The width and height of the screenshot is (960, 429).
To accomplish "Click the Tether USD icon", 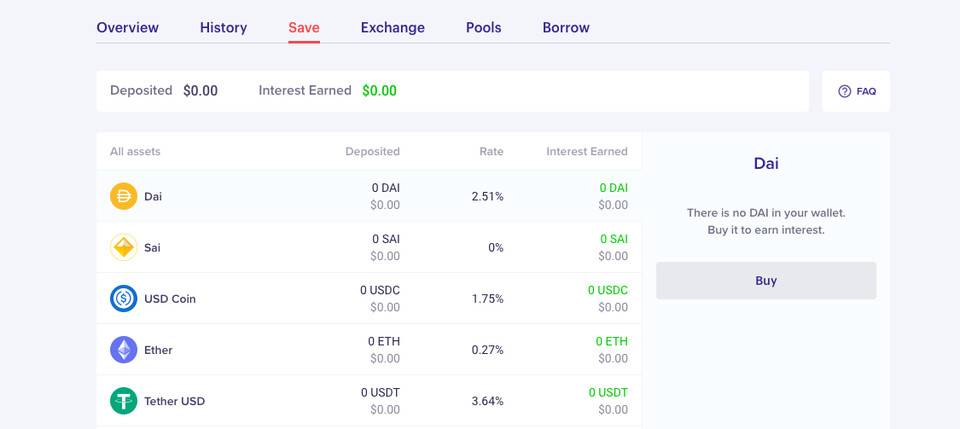I will pyautogui.click(x=124, y=401).
